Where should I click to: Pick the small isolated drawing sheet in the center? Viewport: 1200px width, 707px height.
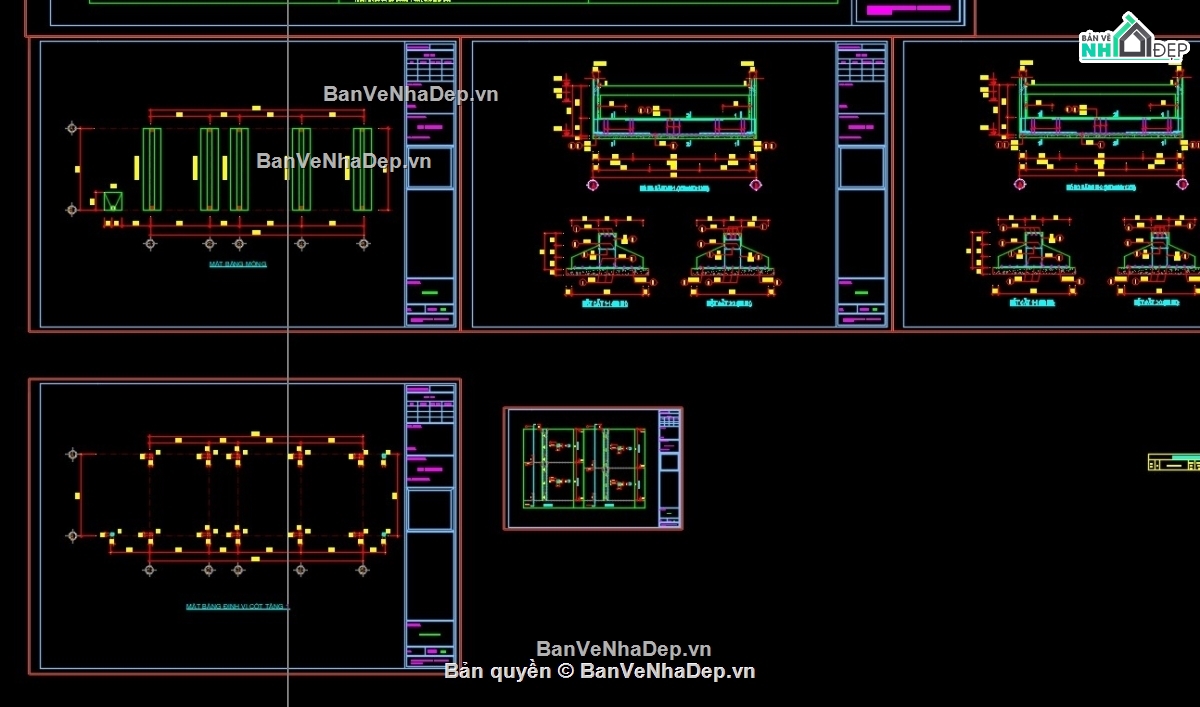pos(593,468)
